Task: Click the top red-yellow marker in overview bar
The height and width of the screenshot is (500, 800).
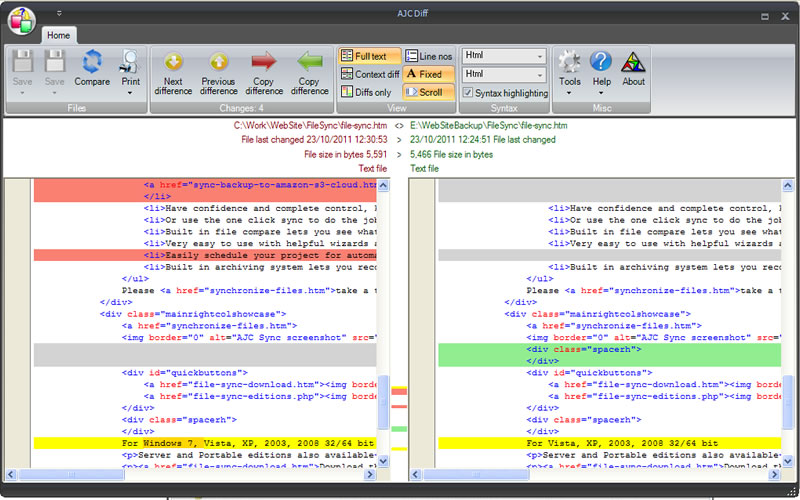Action: tap(399, 391)
